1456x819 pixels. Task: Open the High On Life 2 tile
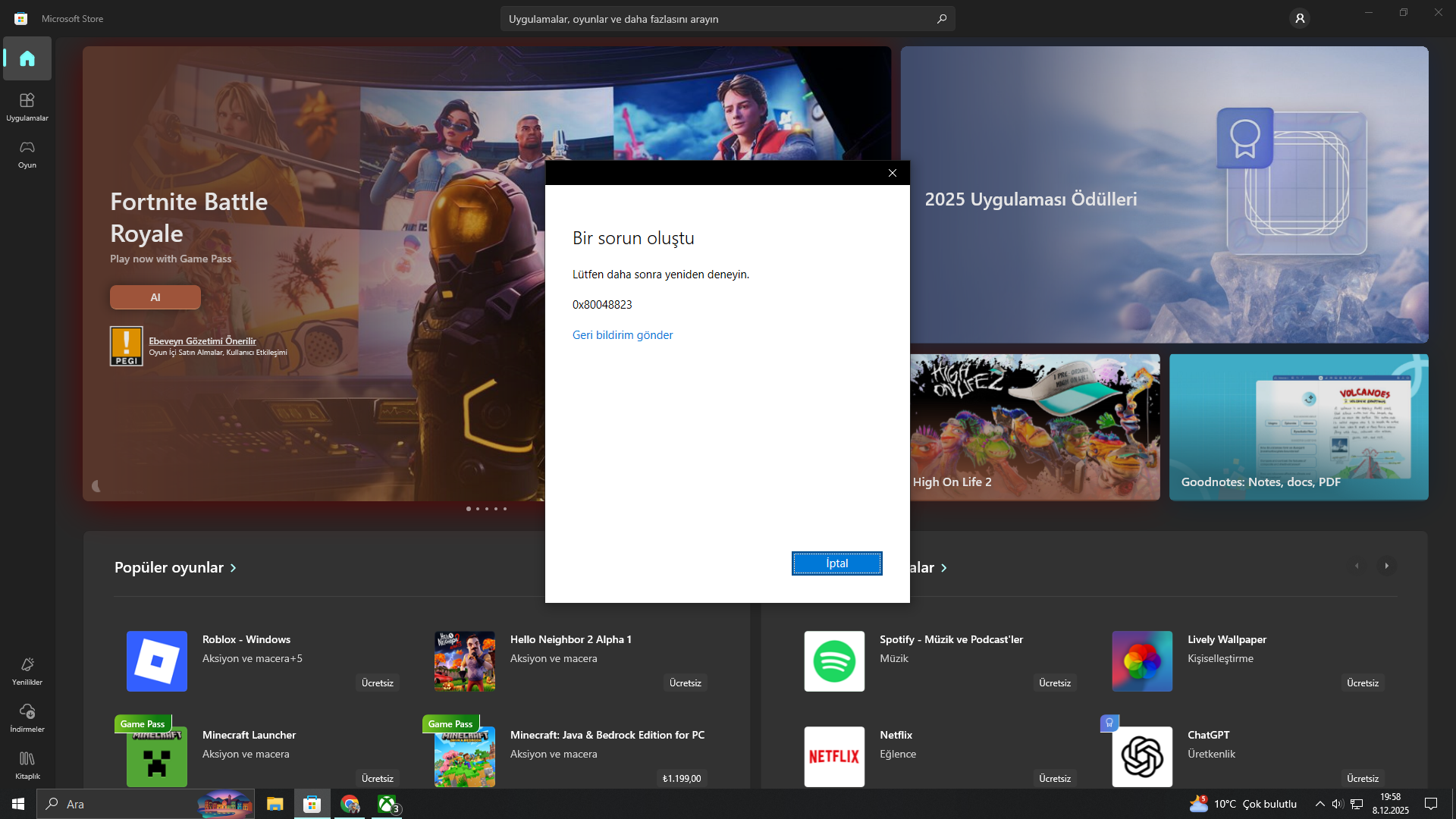(x=1035, y=427)
